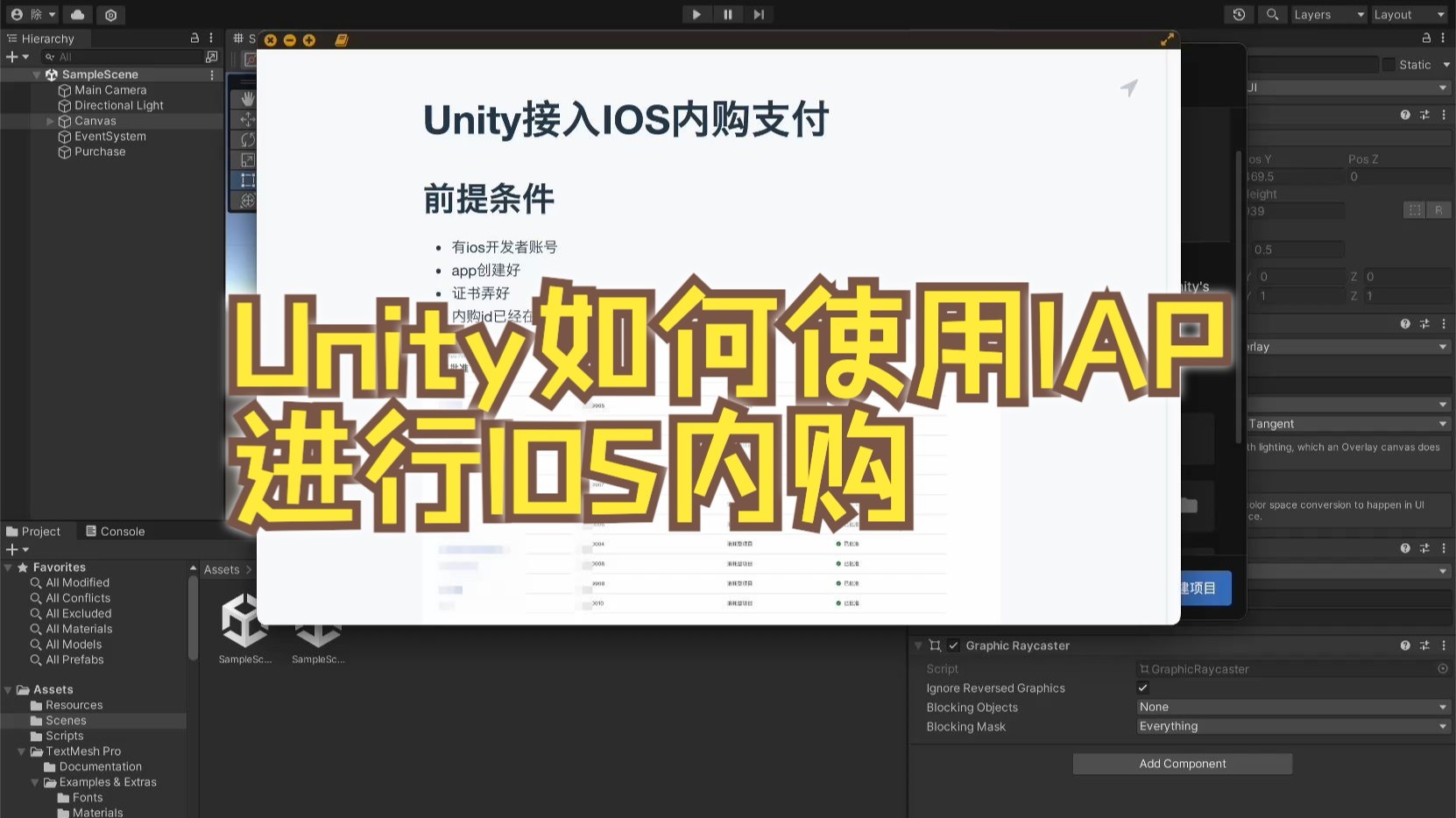Toggle the Graphic Raycaster component checkbox
The width and height of the screenshot is (1456, 818).
point(953,645)
